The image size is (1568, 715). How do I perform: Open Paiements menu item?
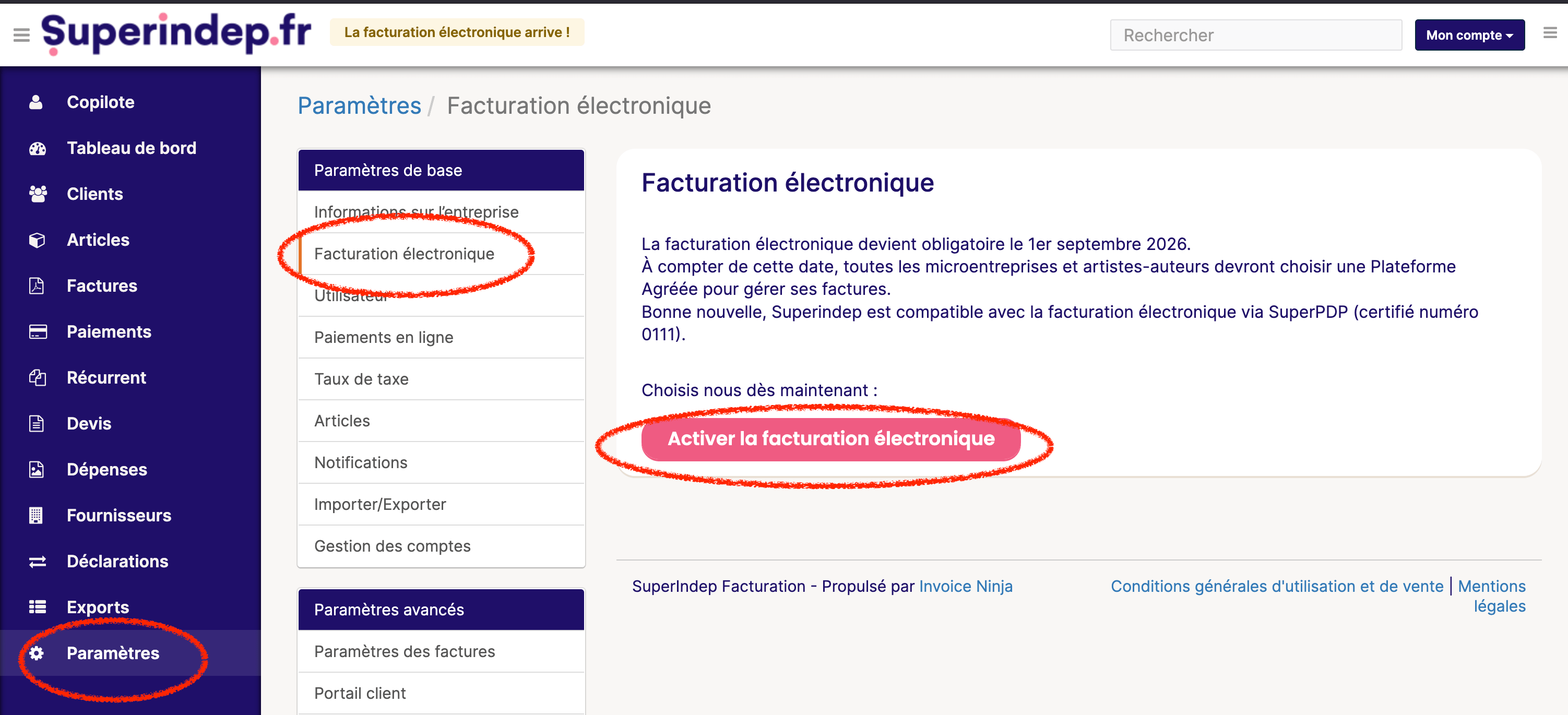130,331
